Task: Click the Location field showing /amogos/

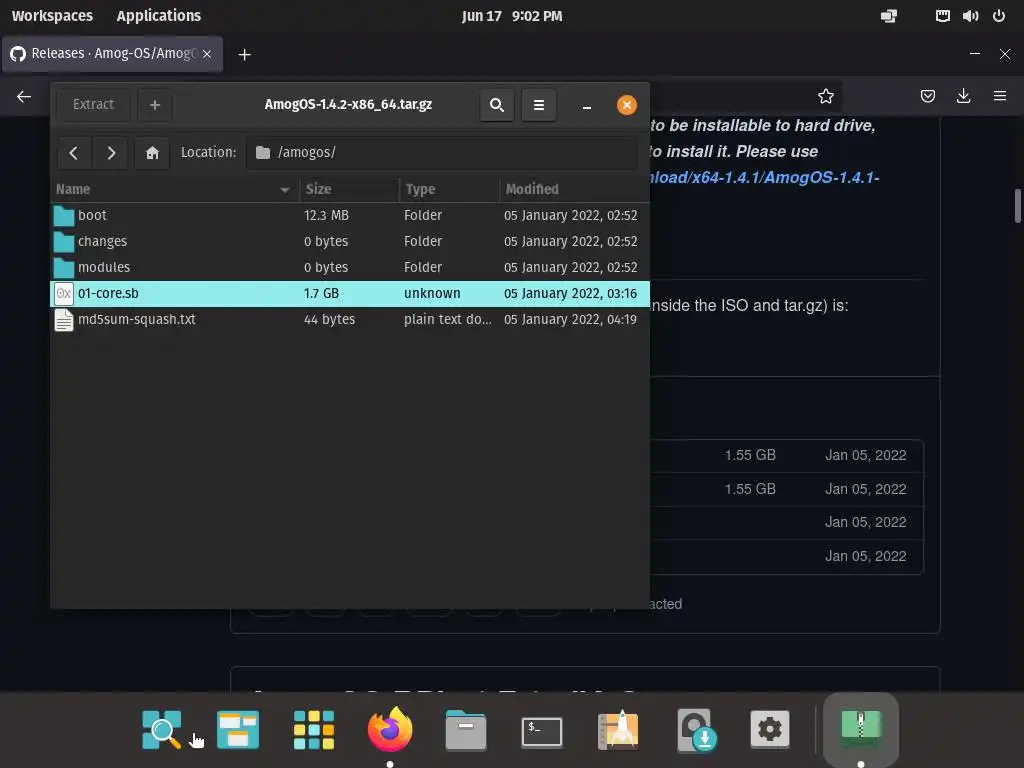Action: pyautogui.click(x=442, y=153)
